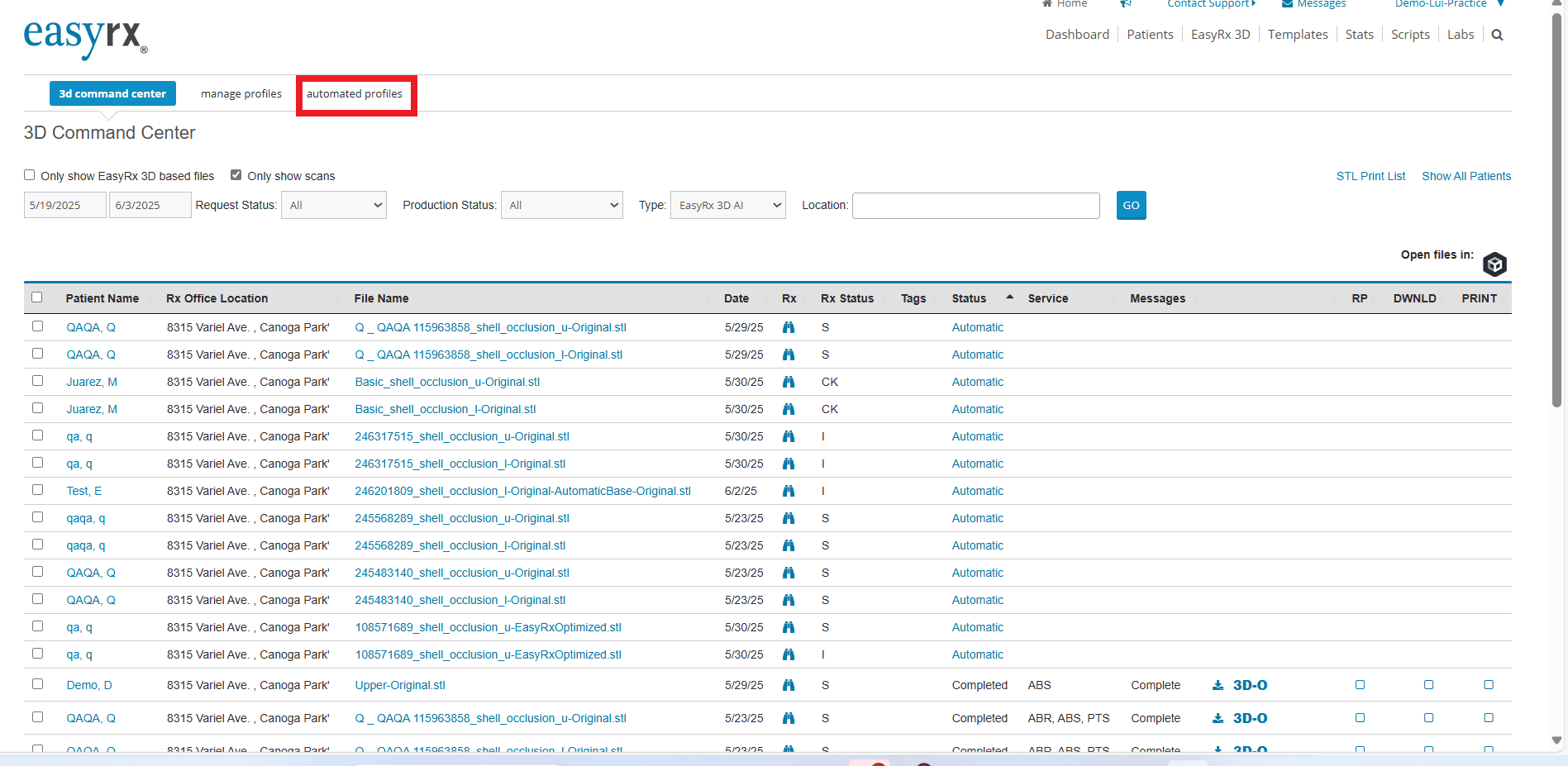Screen dimensions: 1568x766
Task: Open the Type dropdown showing EasyRx 3D AI
Action: pyautogui.click(x=727, y=205)
